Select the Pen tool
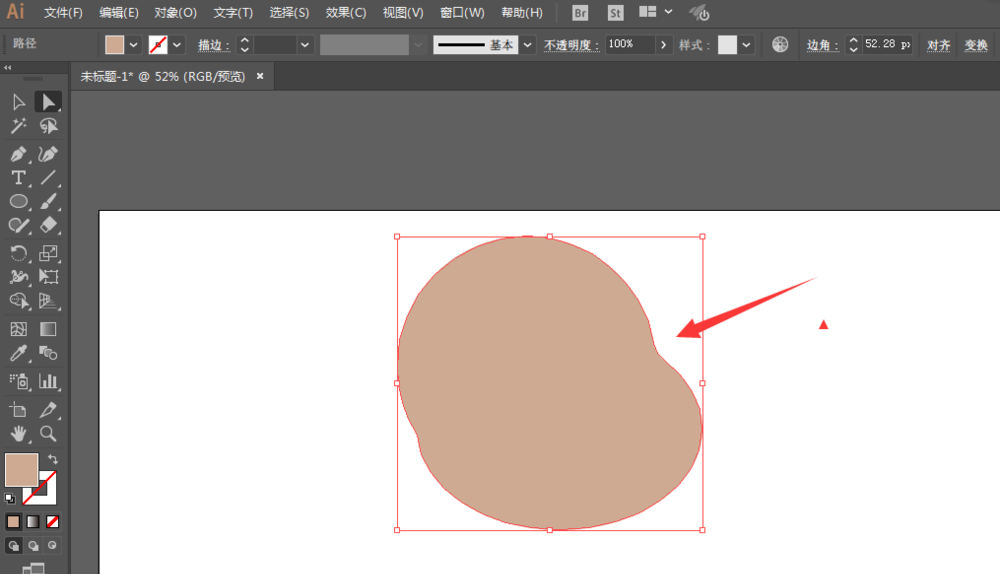Image resolution: width=1000 pixels, height=574 pixels. [18, 154]
